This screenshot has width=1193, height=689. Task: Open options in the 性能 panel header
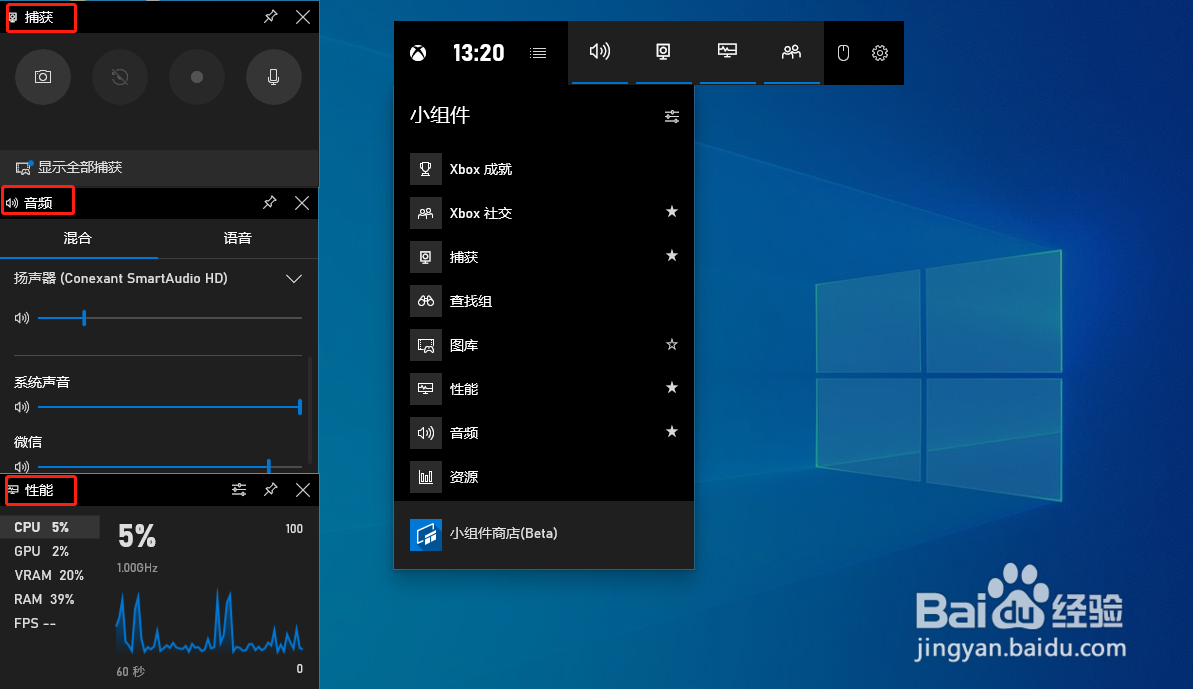[x=239, y=490]
